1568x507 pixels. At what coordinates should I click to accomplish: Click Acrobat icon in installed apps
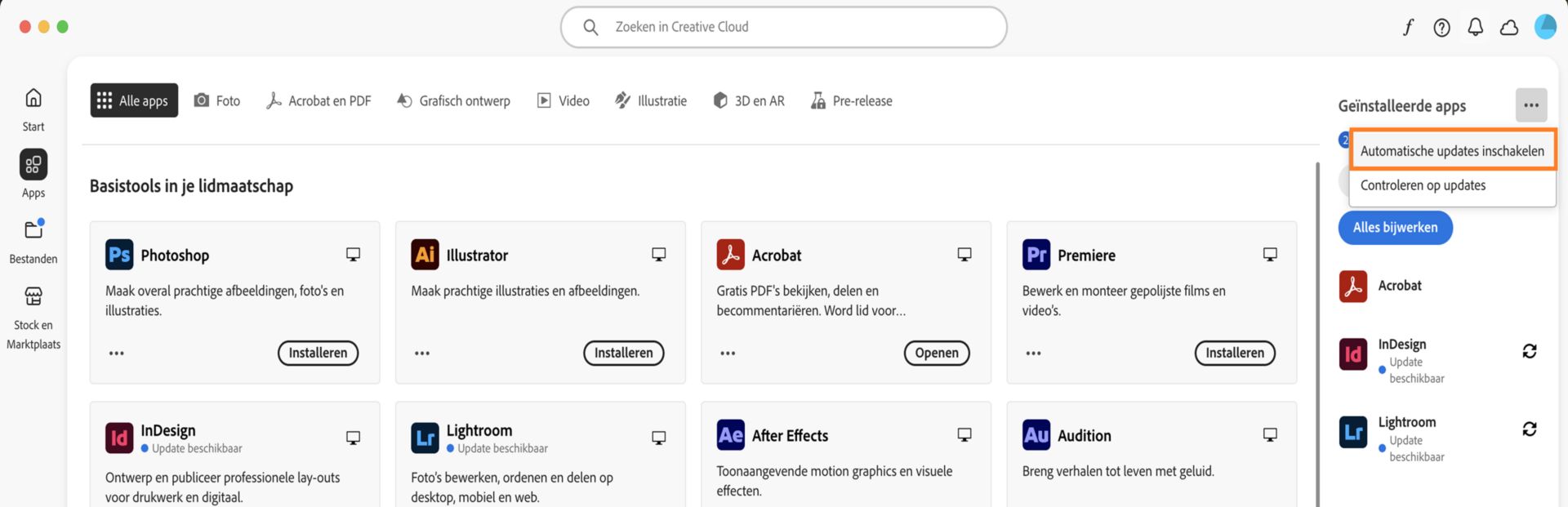point(1353,286)
